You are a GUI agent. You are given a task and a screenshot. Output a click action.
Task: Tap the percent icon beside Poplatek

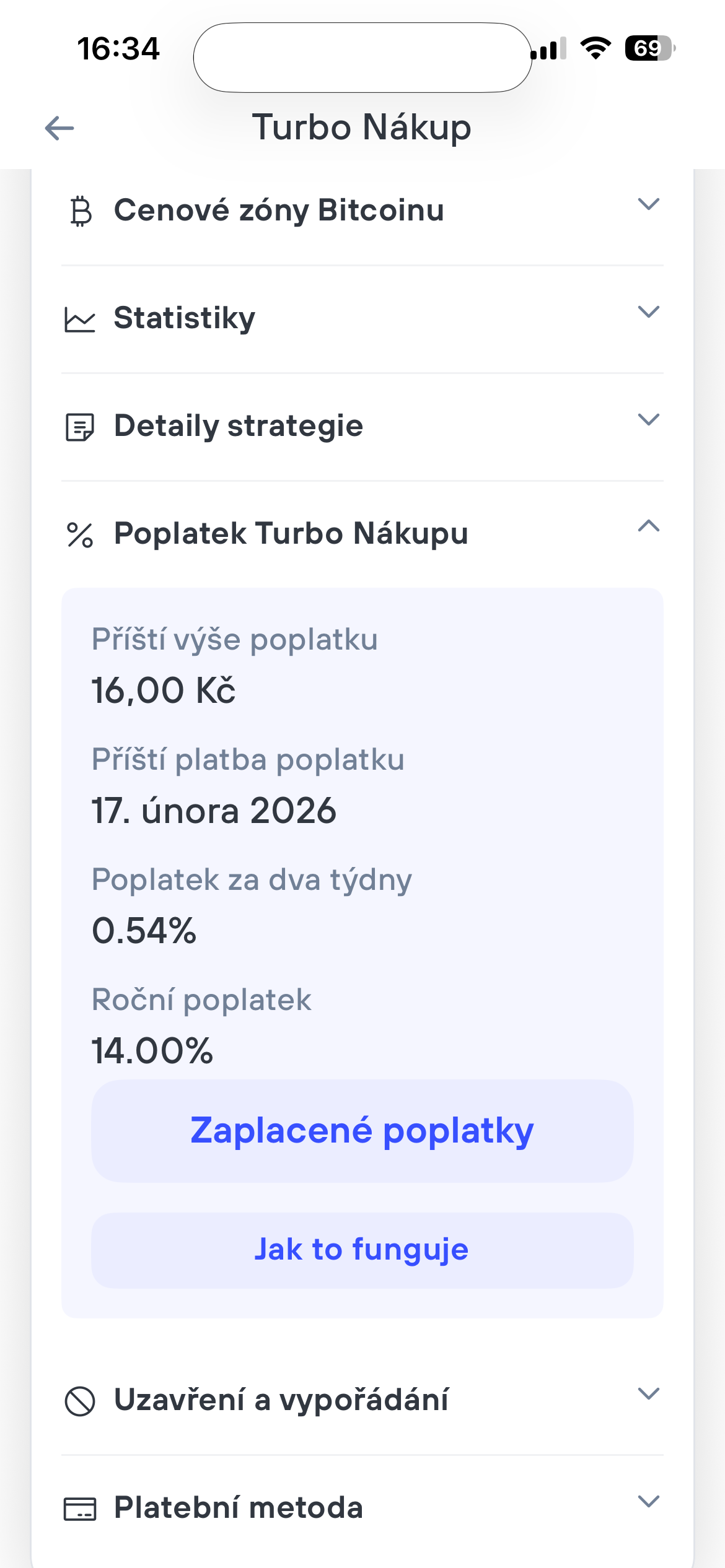[x=80, y=535]
